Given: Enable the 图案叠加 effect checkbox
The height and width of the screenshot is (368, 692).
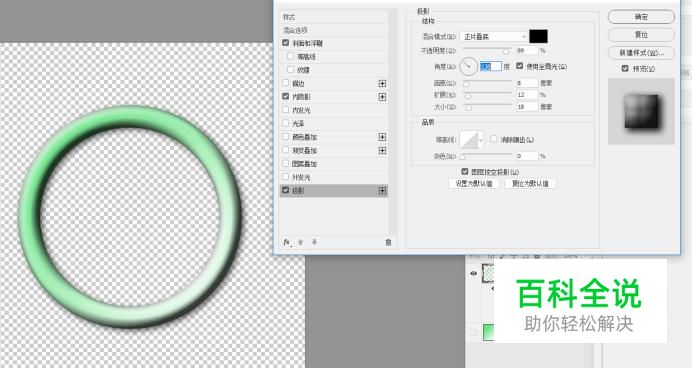Looking at the screenshot, I should click(286, 163).
